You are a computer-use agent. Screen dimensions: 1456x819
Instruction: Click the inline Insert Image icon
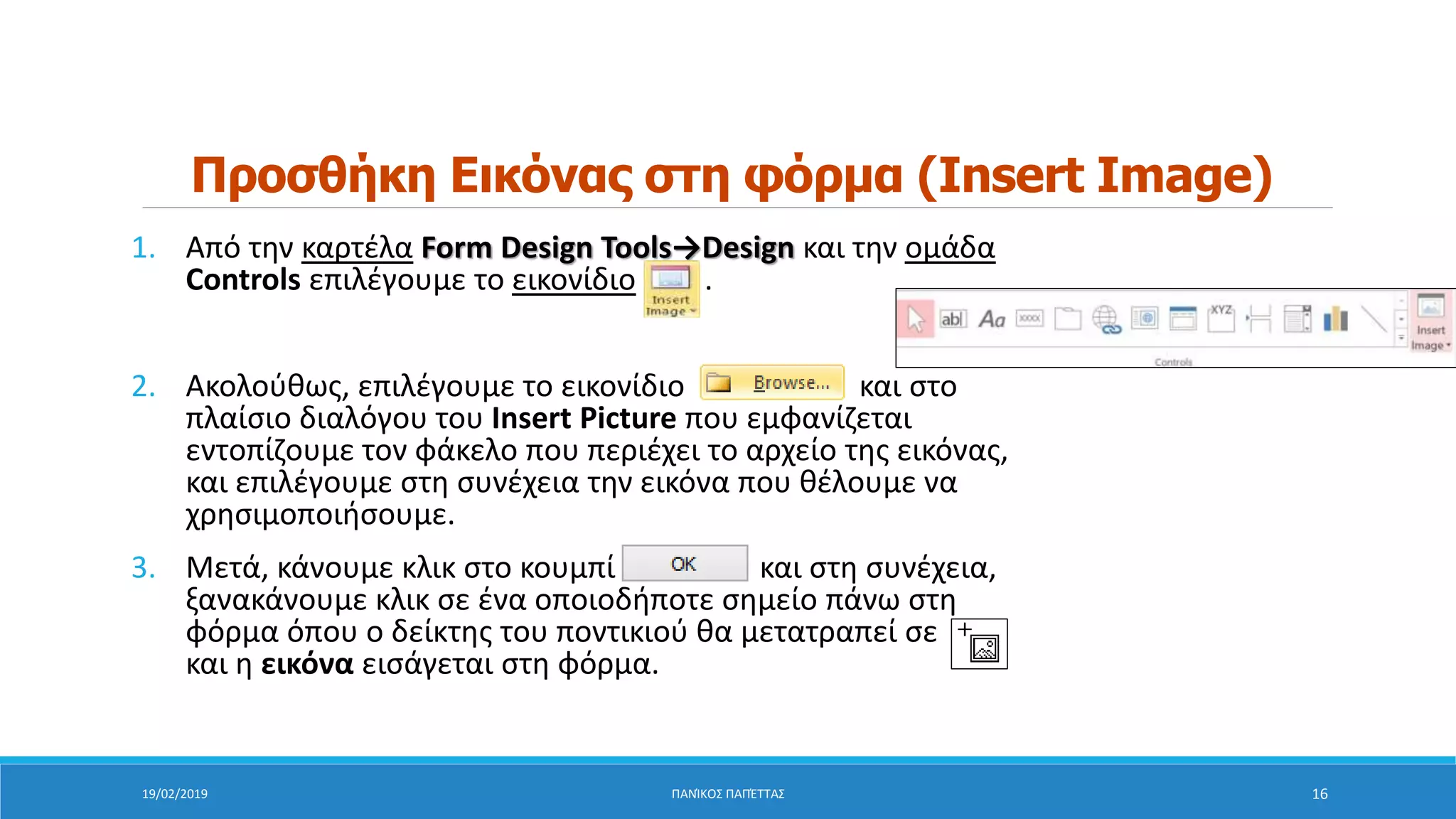coord(671,289)
